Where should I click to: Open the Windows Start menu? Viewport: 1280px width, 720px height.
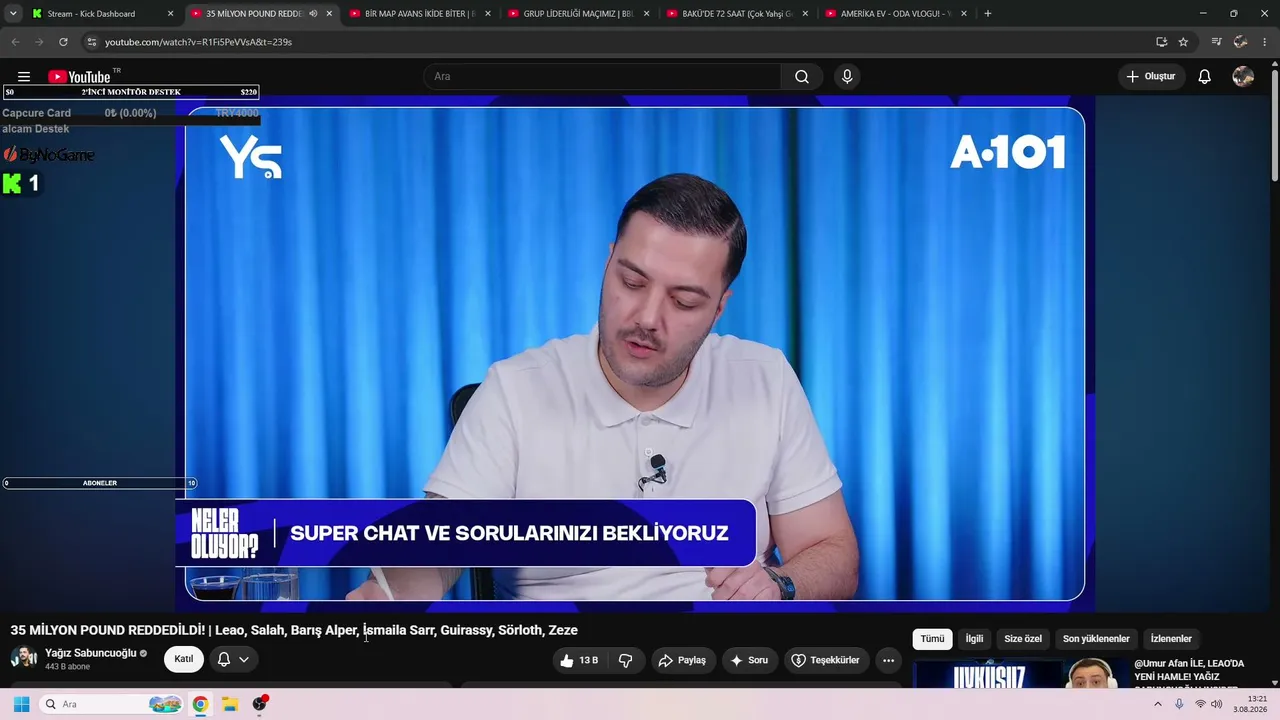coord(21,704)
